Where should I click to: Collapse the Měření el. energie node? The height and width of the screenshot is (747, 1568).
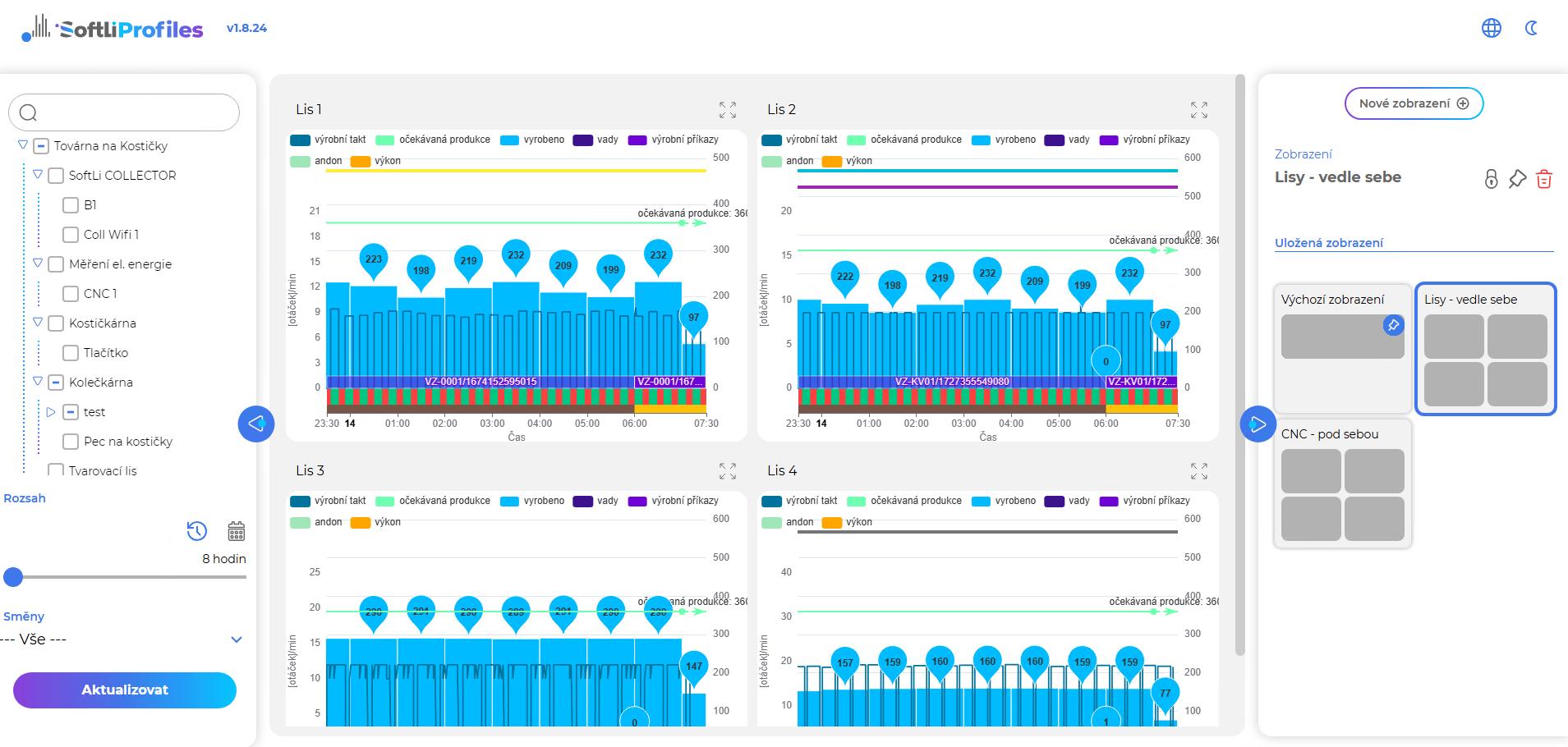(38, 264)
